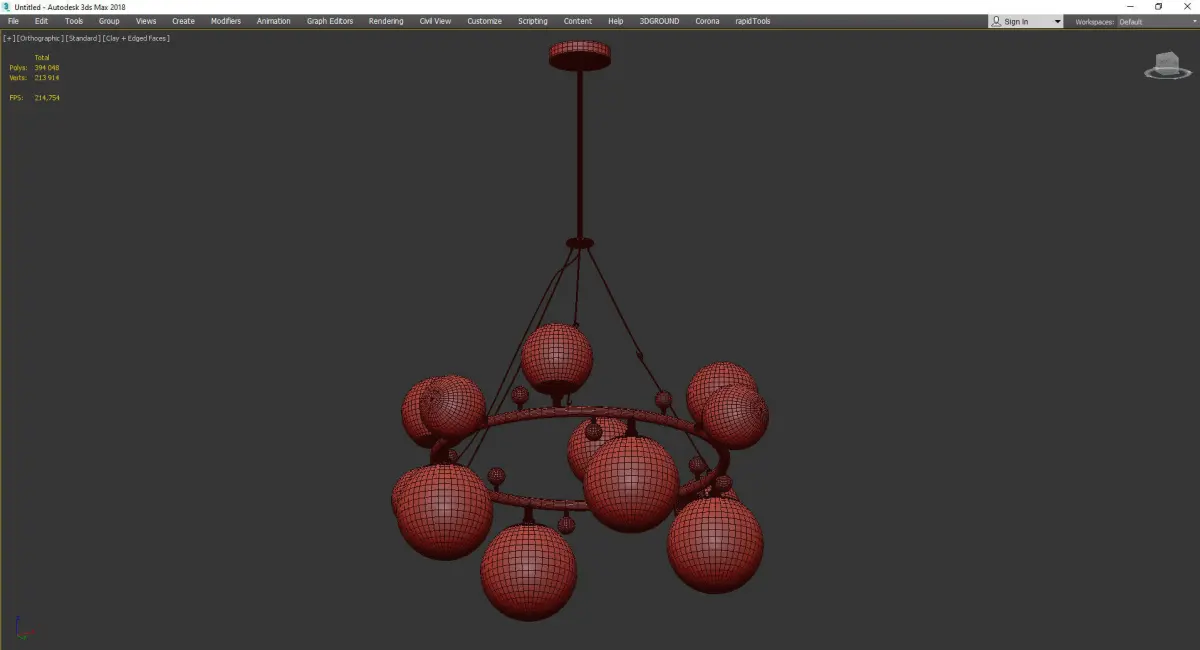Open the Content menu
The width and height of the screenshot is (1200, 650).
577,21
